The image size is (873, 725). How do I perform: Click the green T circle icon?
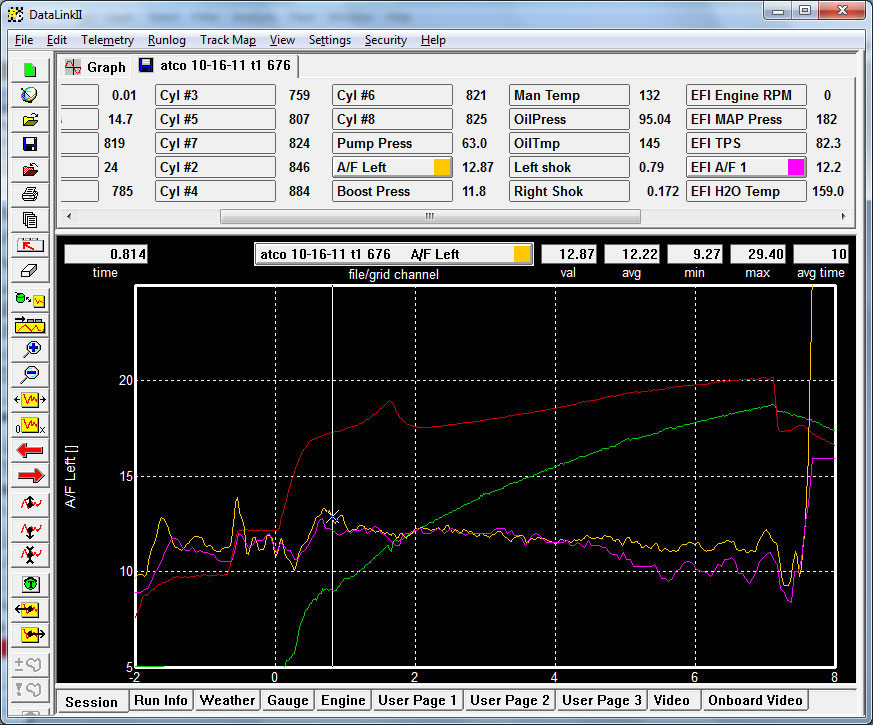30,584
